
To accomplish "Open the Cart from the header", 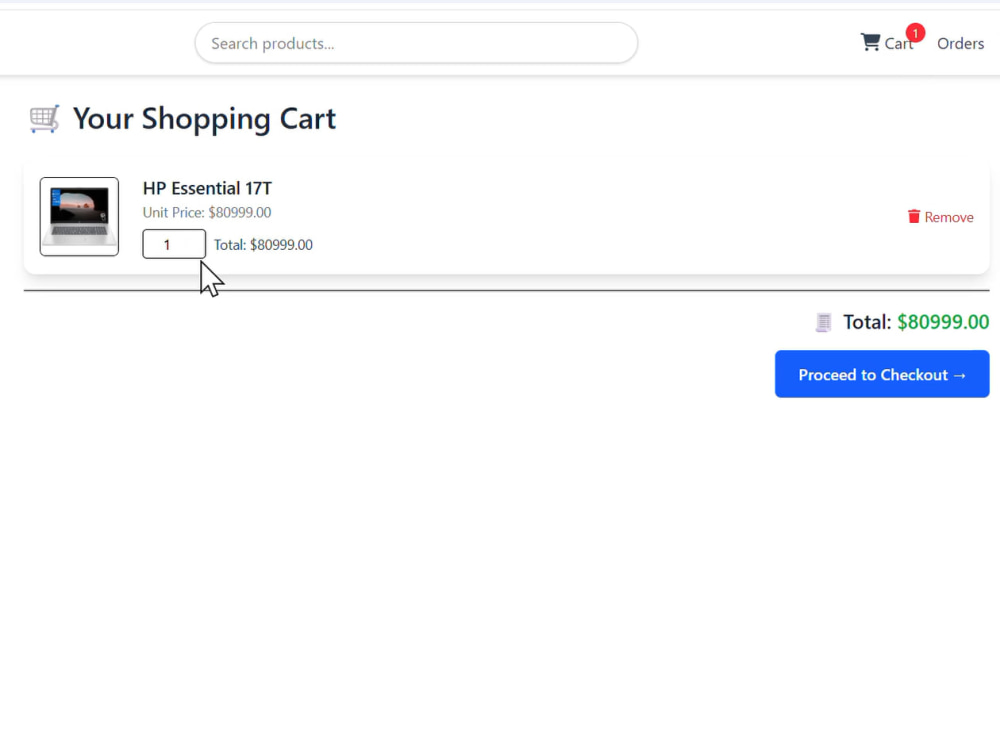I will coord(887,43).
